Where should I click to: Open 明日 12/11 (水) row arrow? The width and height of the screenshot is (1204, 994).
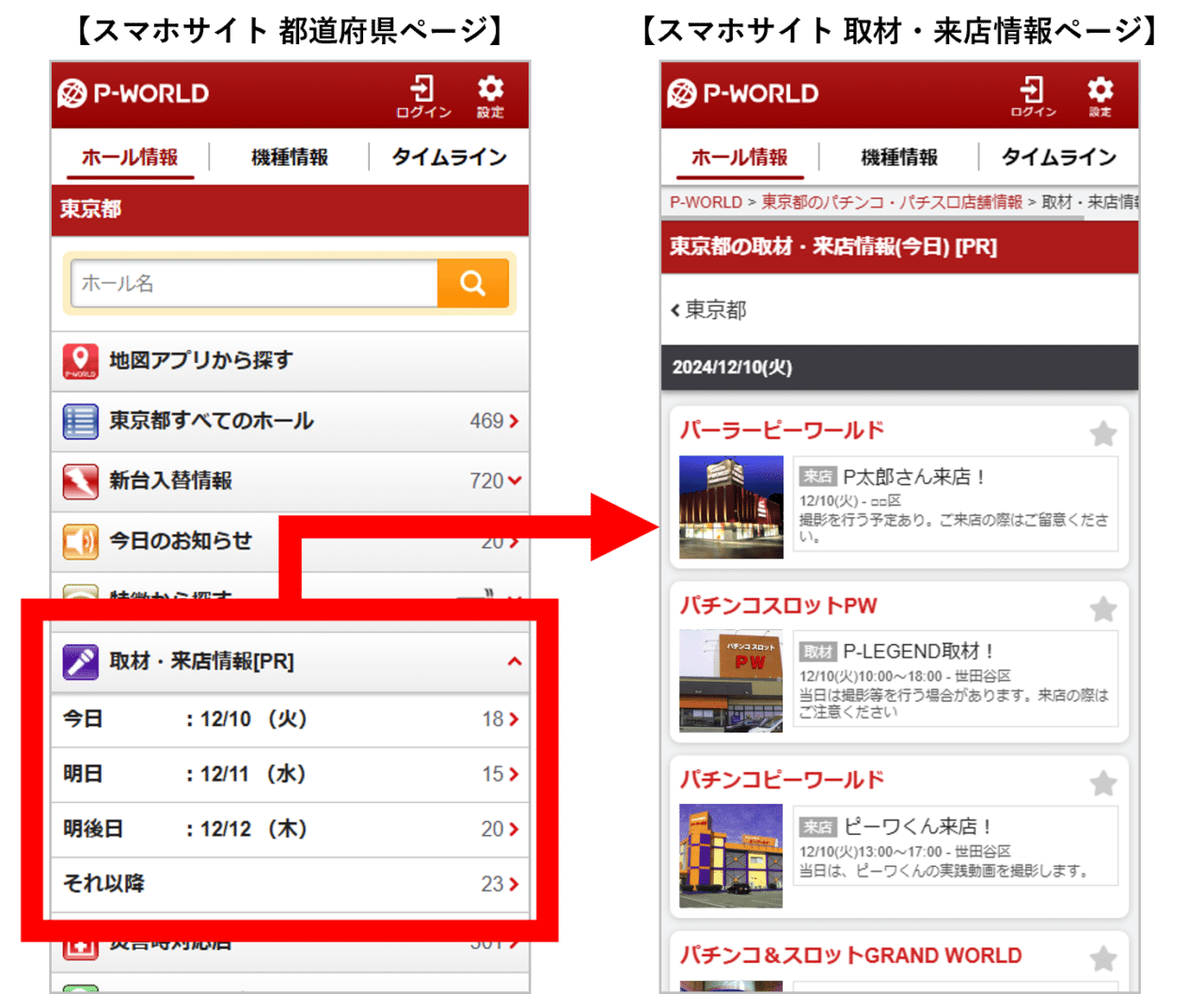point(514,775)
